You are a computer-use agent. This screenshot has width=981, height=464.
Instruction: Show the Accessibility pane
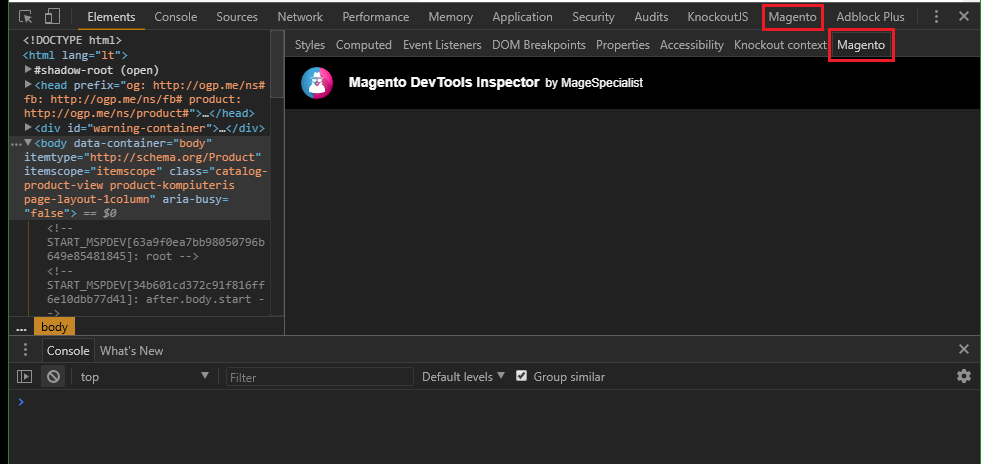692,44
